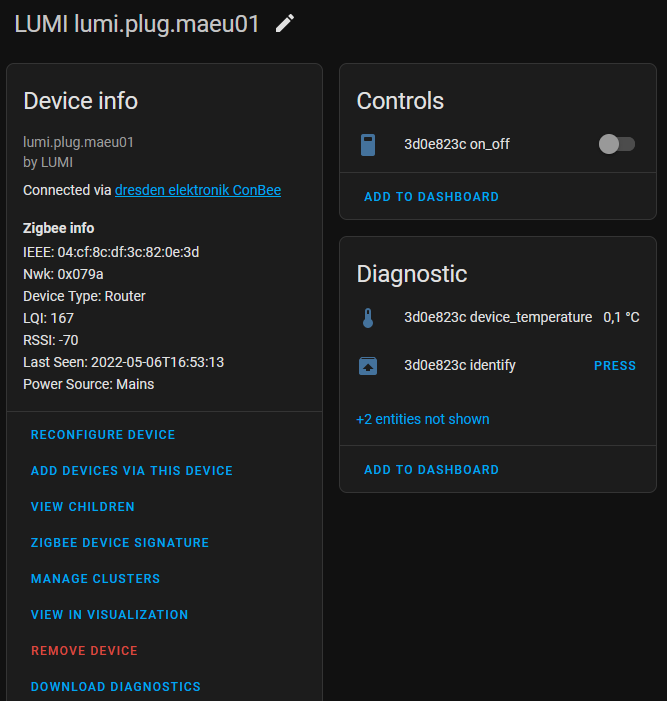Click the Controls card heading
The width and height of the screenshot is (667, 701).
point(400,101)
